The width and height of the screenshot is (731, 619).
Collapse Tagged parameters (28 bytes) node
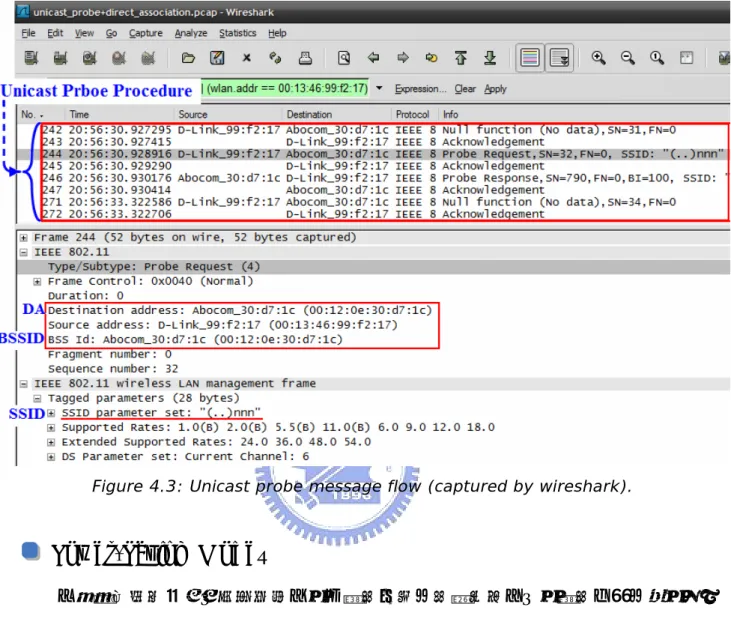37,399
